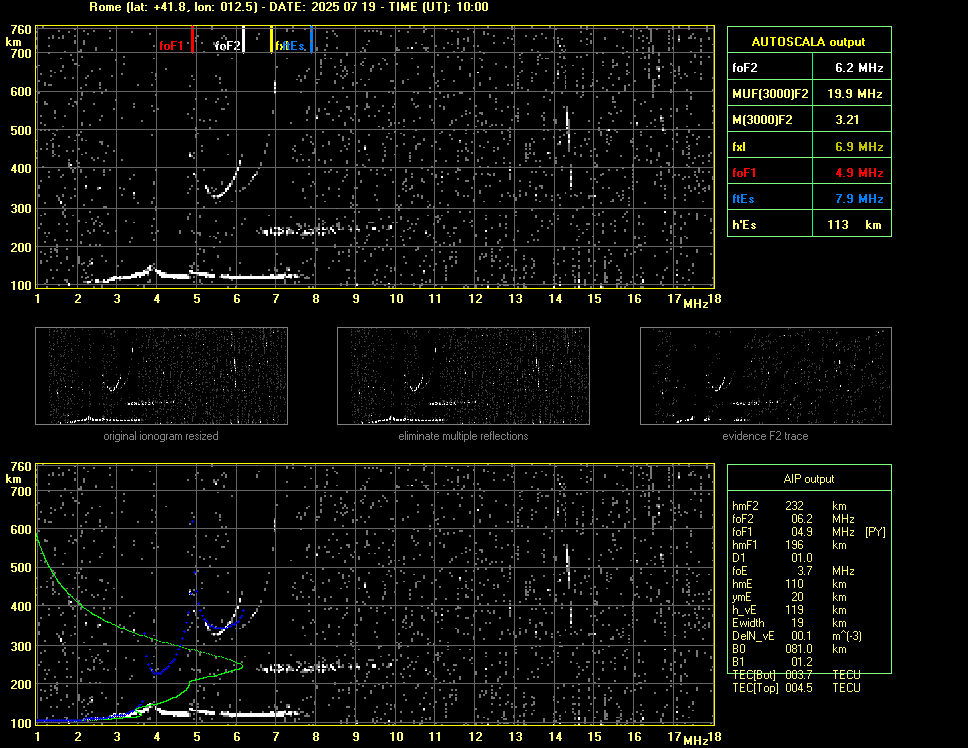Open the original ionogram resized thumbnail

(161, 376)
